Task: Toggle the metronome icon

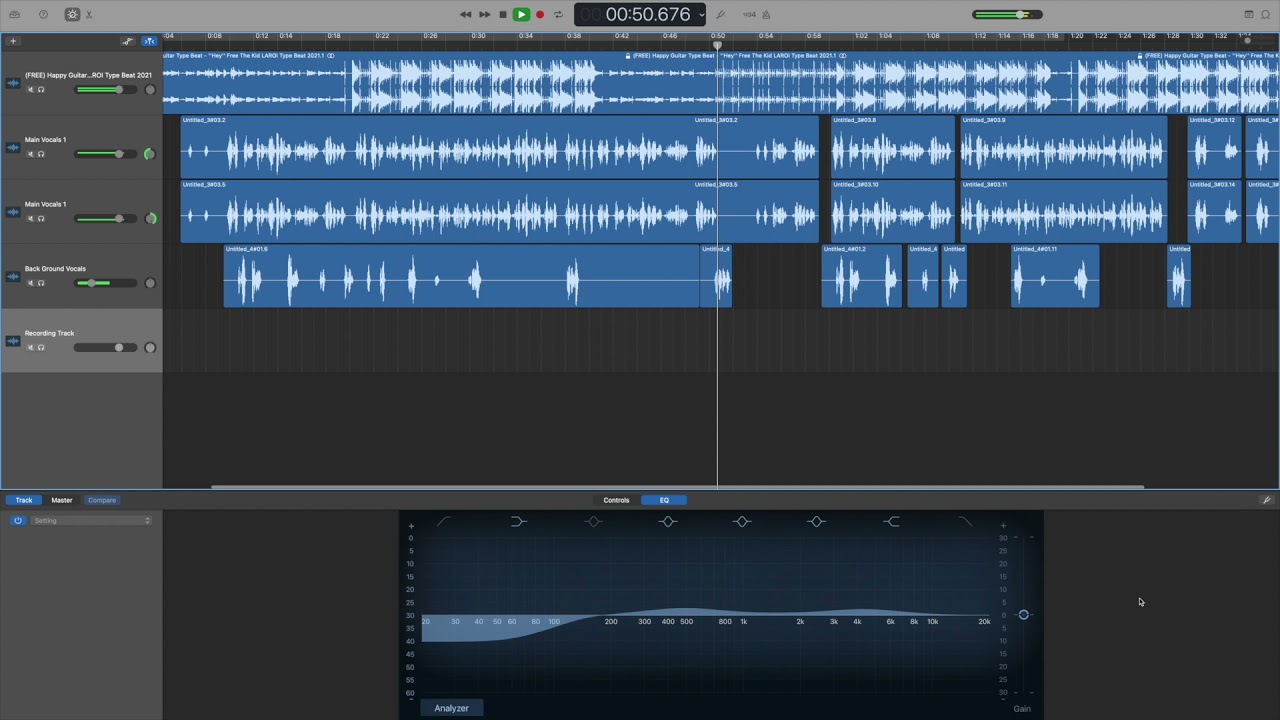Action: coord(766,14)
